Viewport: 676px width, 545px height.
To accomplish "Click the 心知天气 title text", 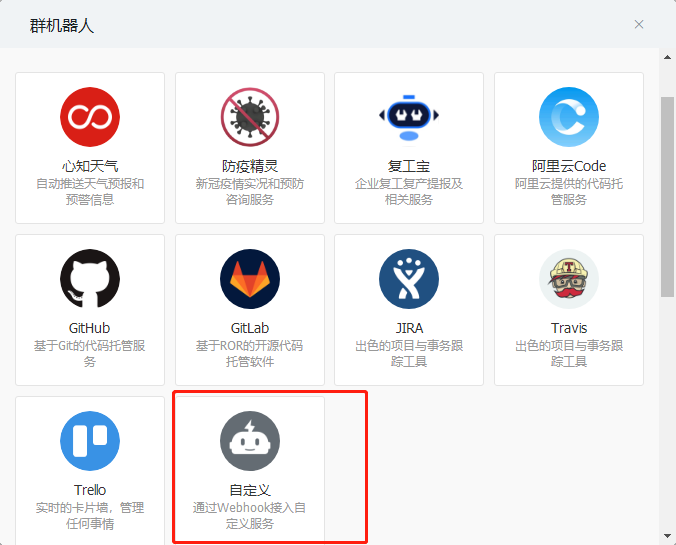I will (x=90, y=166).
